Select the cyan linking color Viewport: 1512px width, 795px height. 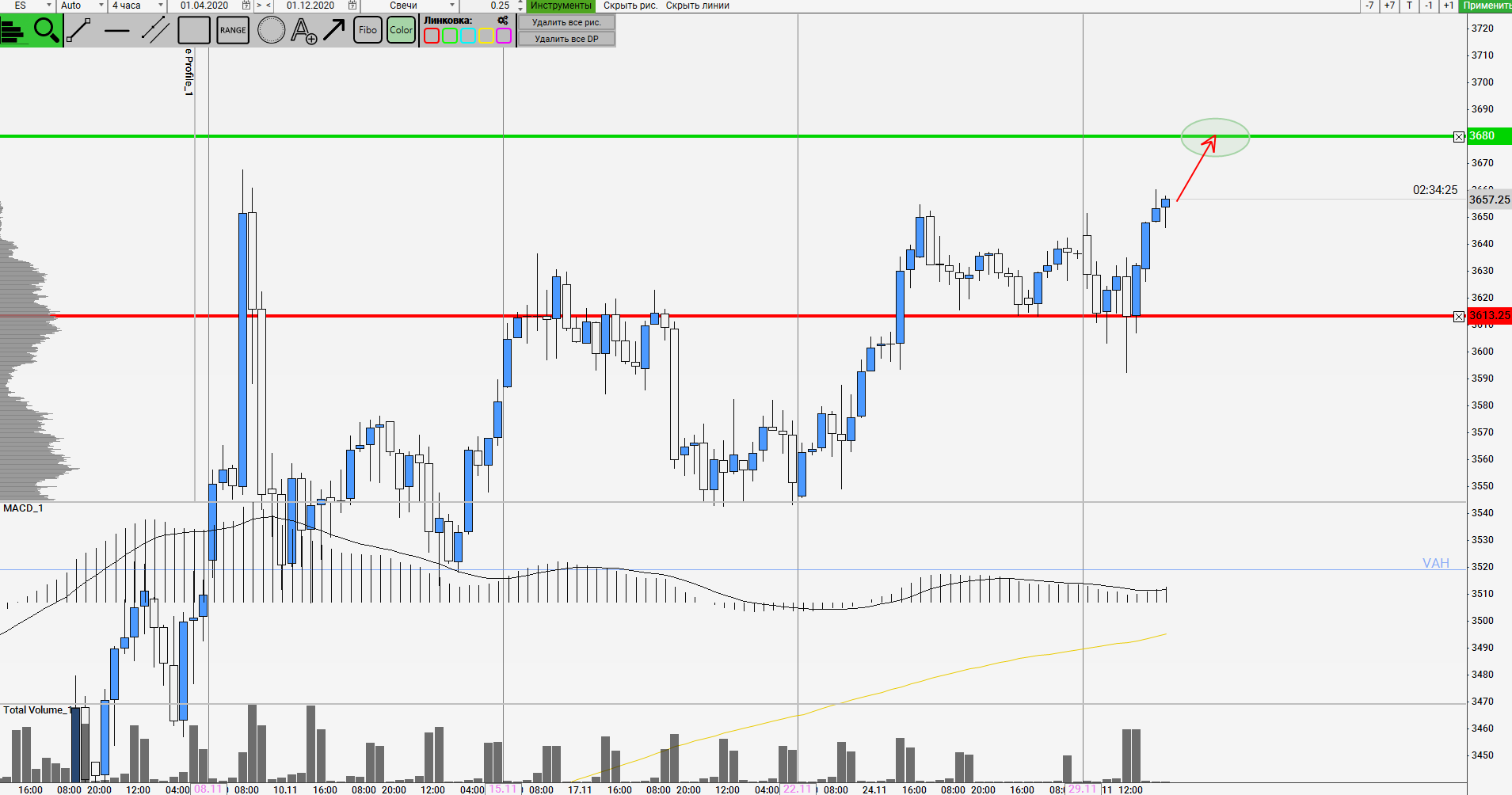(468, 36)
